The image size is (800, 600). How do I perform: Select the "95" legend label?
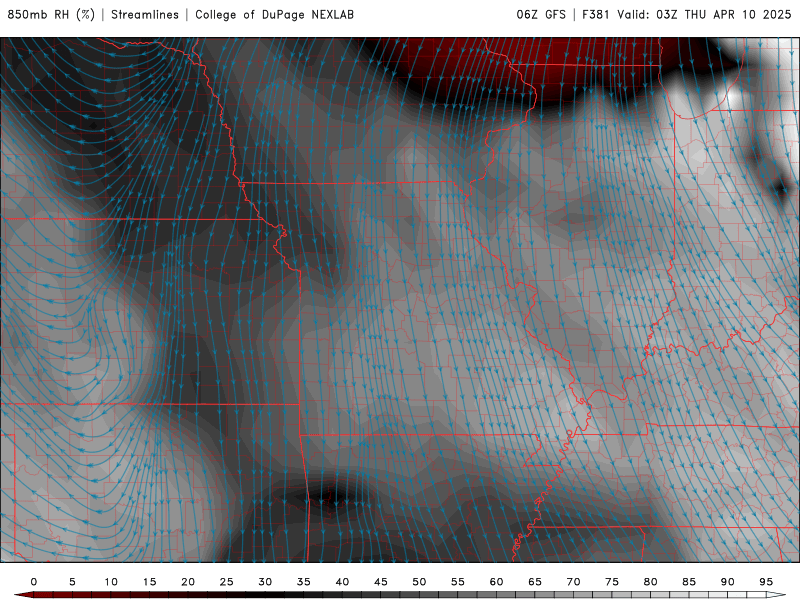pos(766,582)
